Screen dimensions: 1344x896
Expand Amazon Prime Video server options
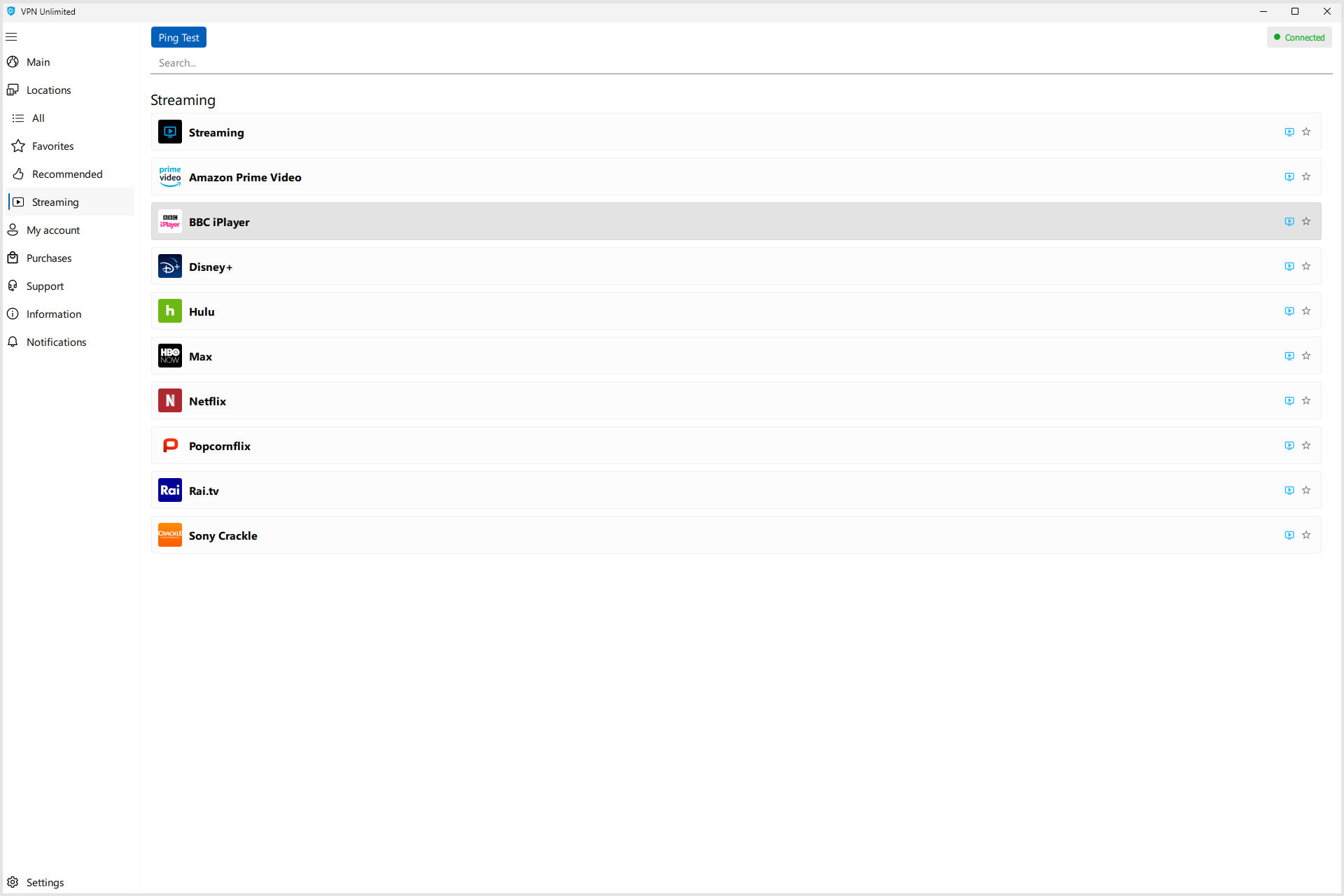[x=1290, y=177]
